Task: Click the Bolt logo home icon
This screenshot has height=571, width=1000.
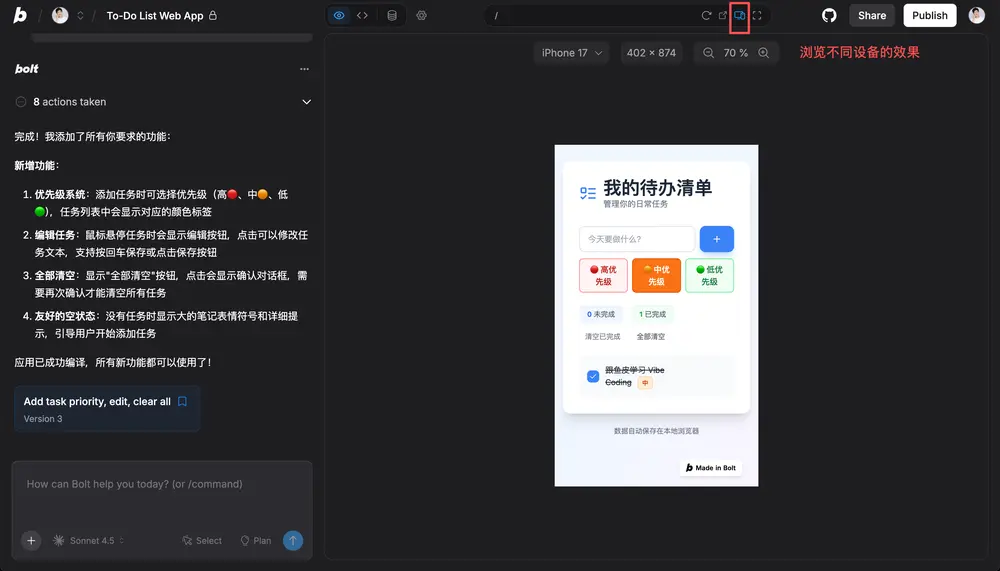Action: 20,15
